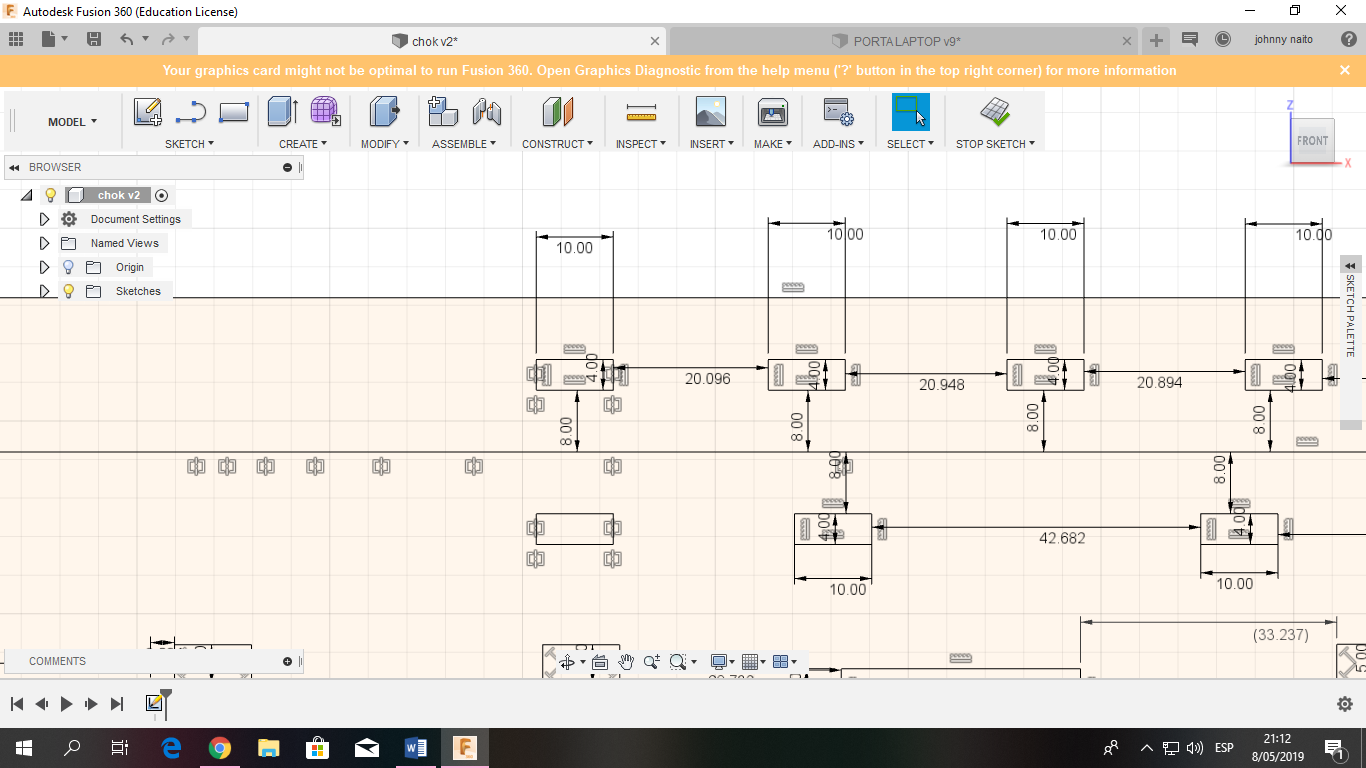
Task: Click the Scripts and Add-Ins icon
Action: click(x=837, y=112)
